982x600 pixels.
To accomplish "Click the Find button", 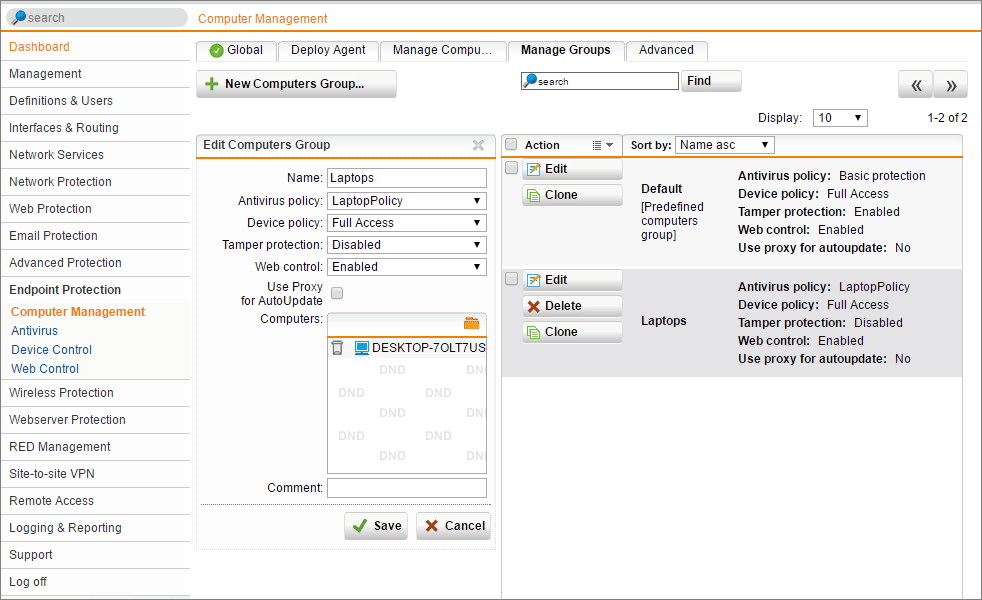I will coord(711,81).
